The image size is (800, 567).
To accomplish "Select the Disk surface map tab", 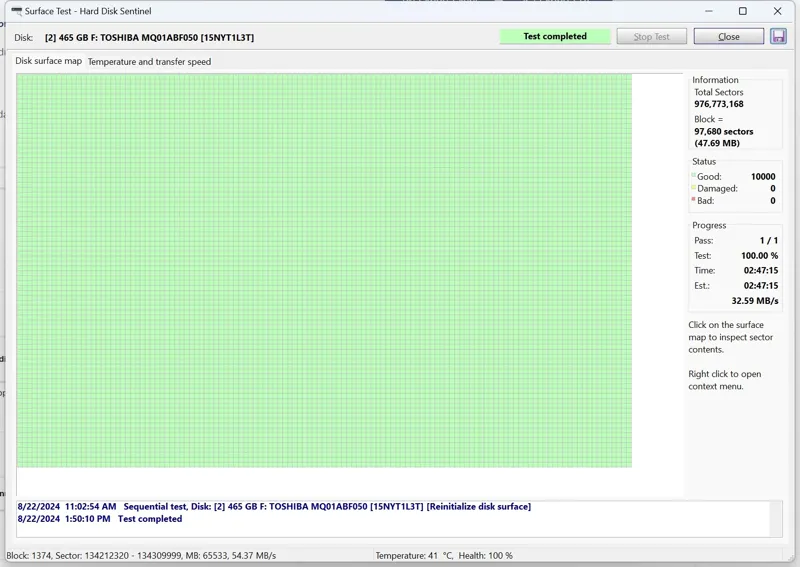I will click(x=48, y=61).
